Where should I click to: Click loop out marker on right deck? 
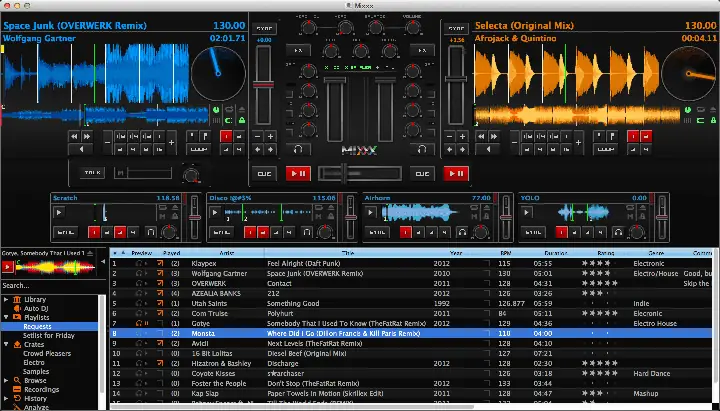click(x=612, y=136)
